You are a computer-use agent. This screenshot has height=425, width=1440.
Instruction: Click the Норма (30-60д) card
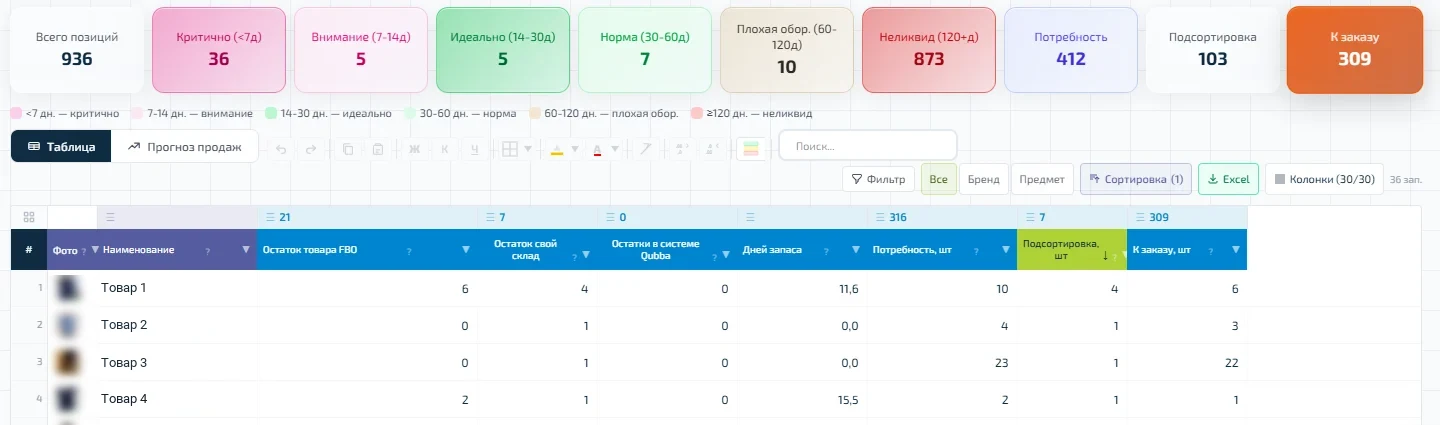coord(645,50)
